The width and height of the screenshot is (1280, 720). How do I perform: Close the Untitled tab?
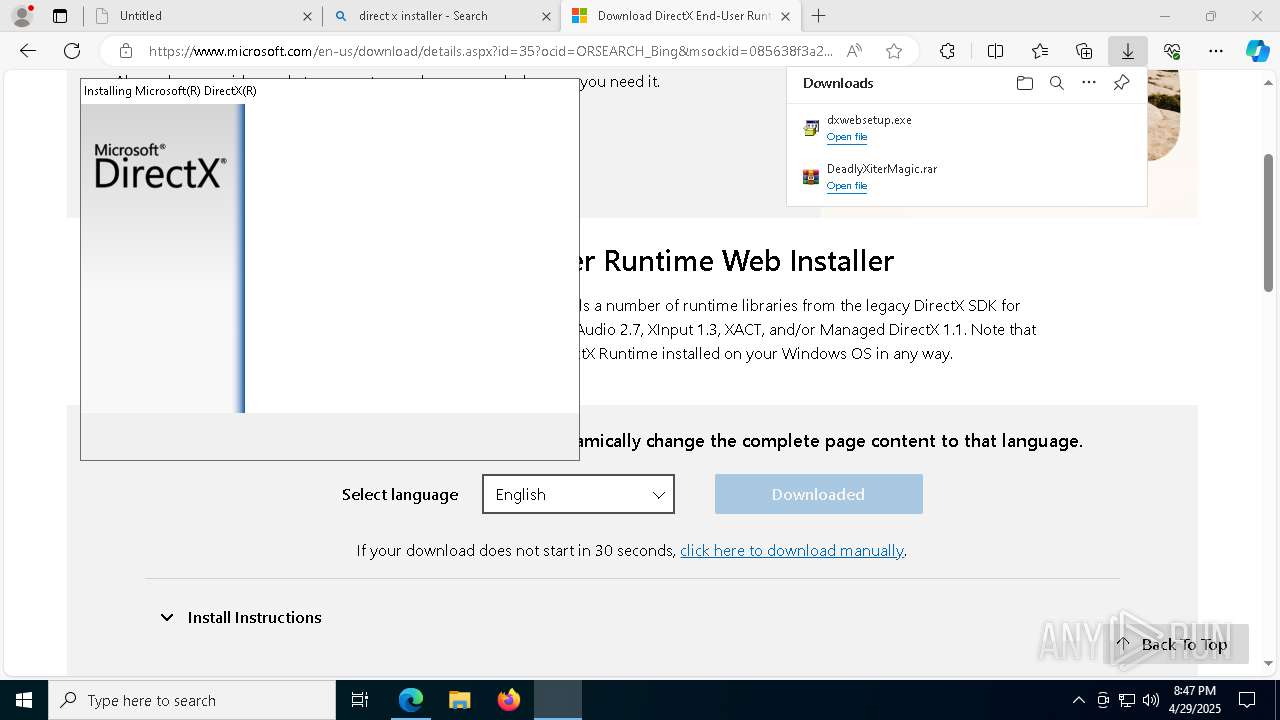307,16
